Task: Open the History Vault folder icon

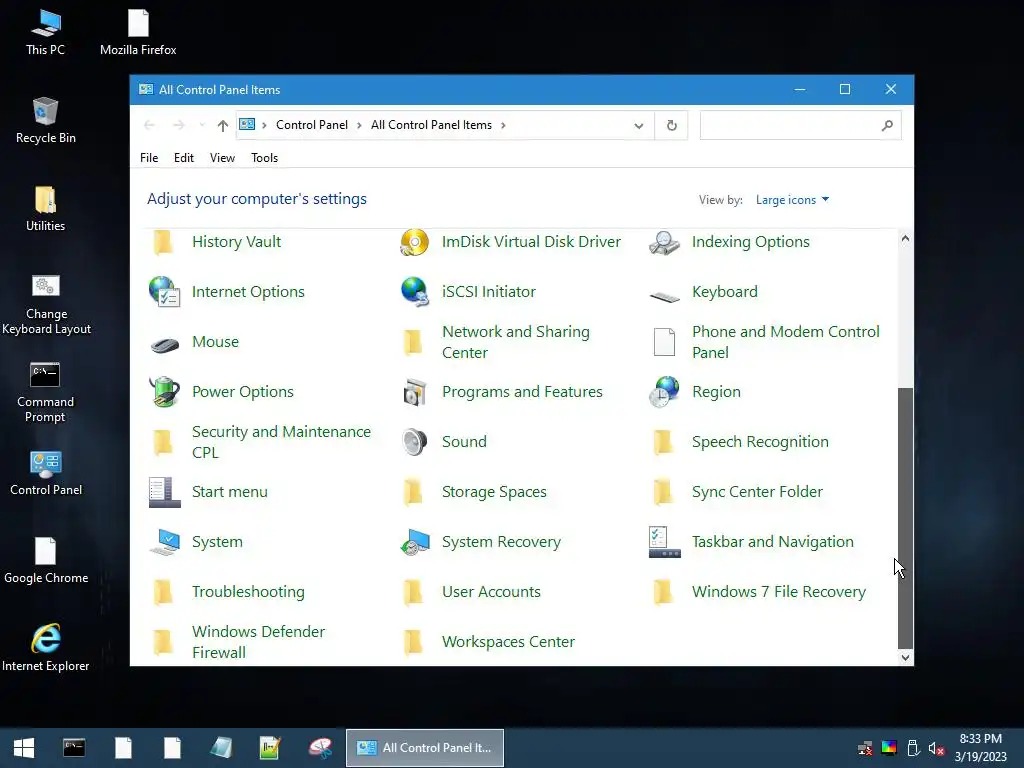Action: (x=163, y=242)
